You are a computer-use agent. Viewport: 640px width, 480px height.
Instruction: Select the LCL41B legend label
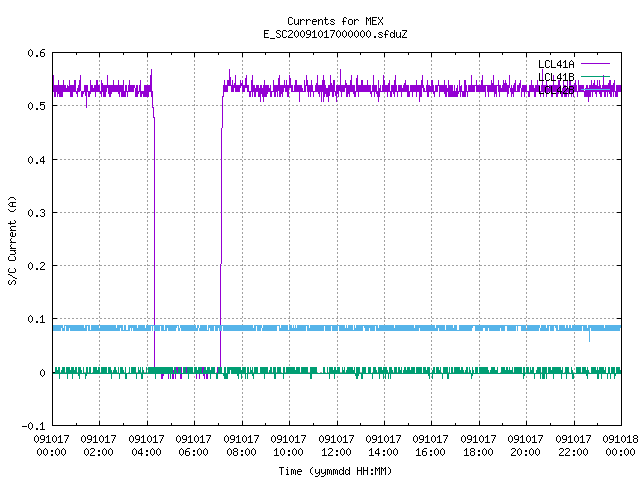(x=556, y=77)
